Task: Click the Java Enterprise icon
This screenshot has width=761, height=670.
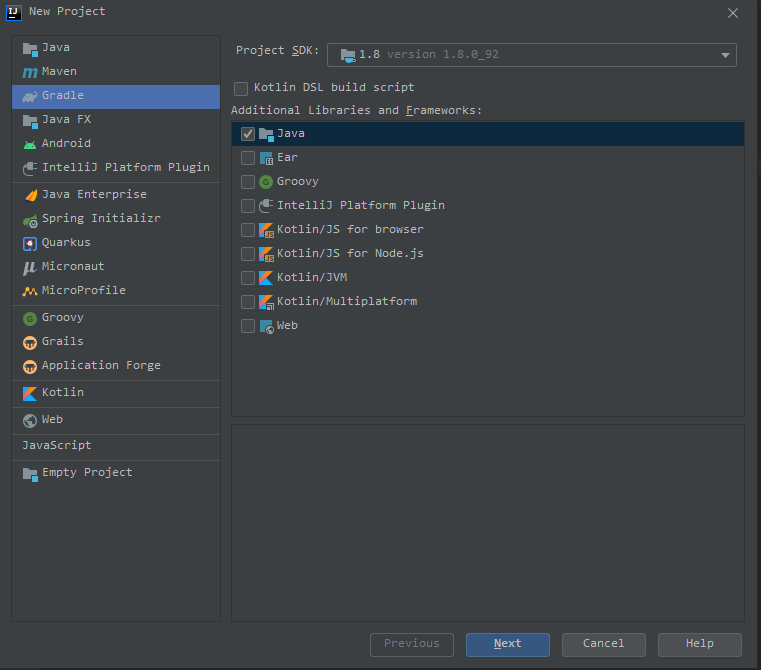Action: click(30, 195)
